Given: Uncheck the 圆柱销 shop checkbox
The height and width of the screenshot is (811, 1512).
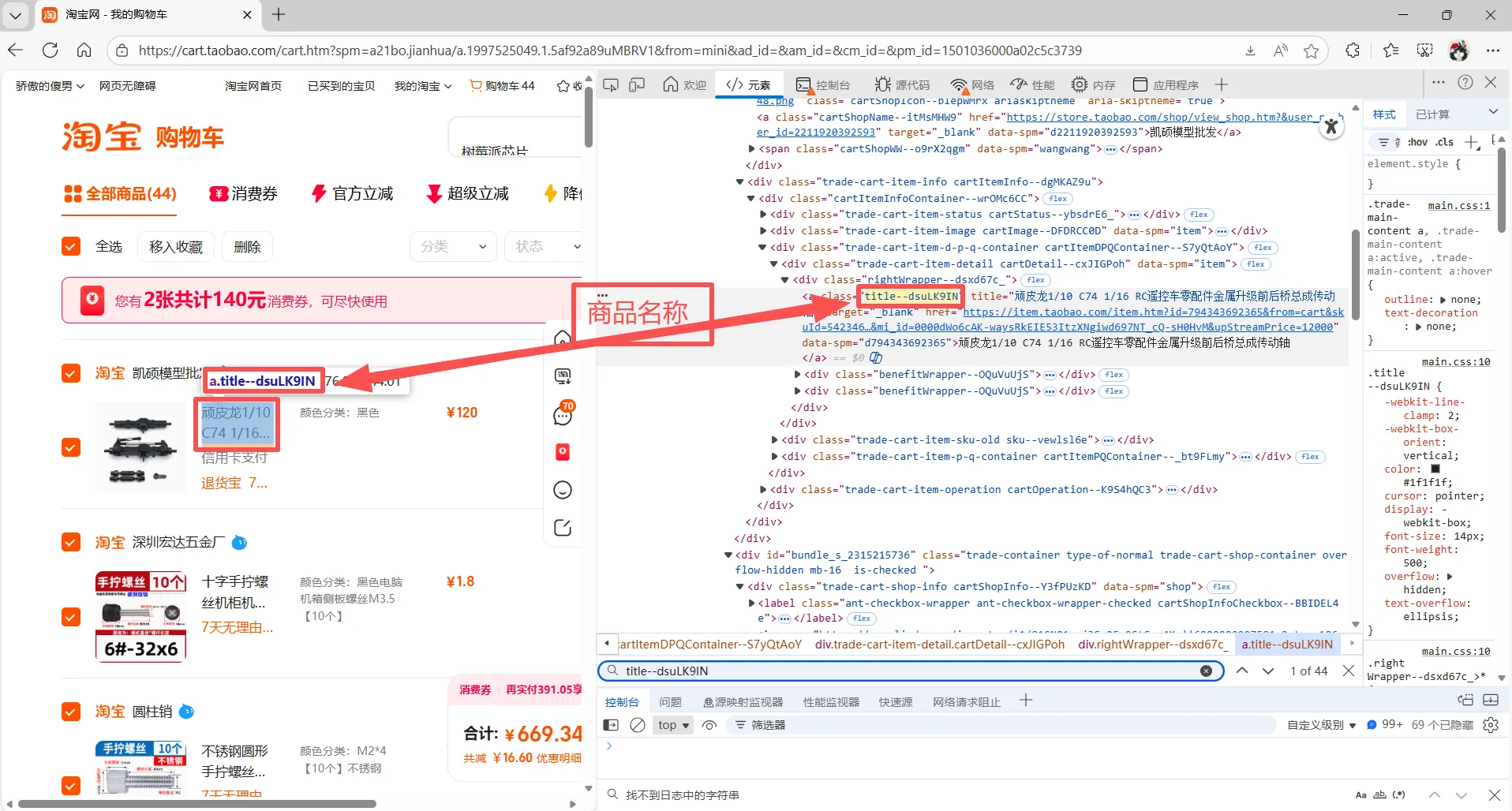Looking at the screenshot, I should click(x=71, y=712).
